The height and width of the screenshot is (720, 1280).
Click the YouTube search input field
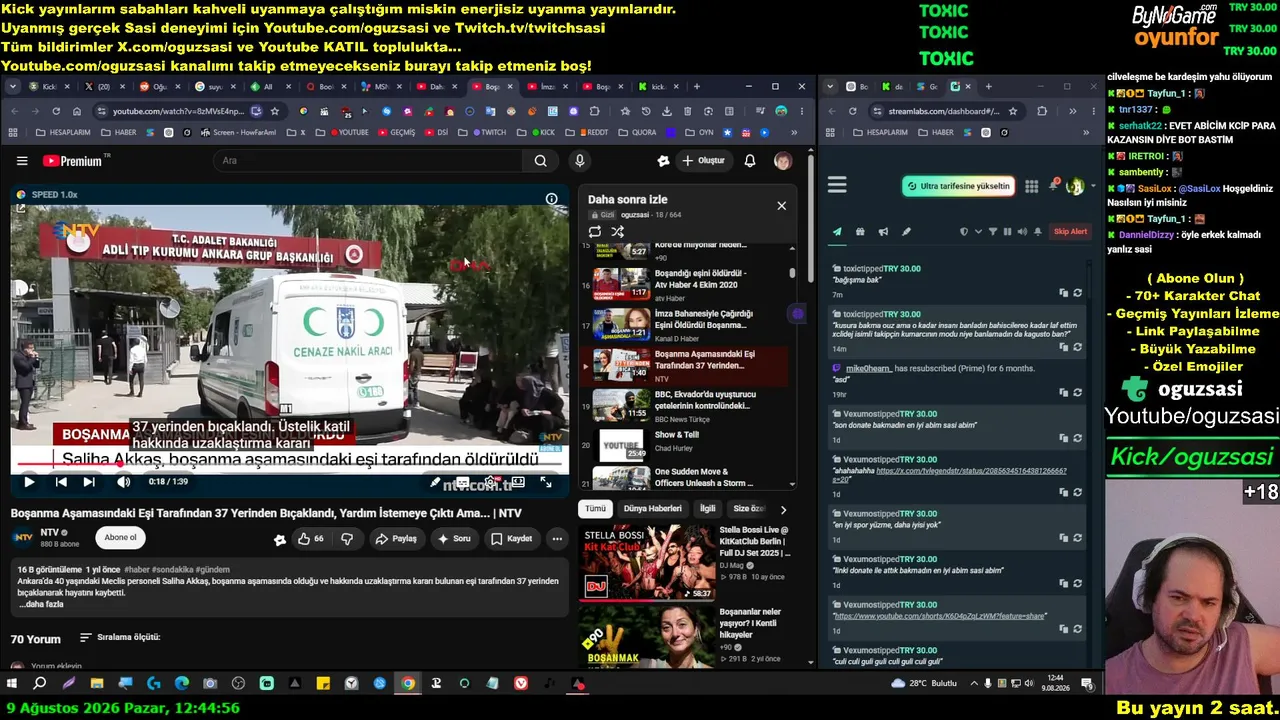[370, 161]
